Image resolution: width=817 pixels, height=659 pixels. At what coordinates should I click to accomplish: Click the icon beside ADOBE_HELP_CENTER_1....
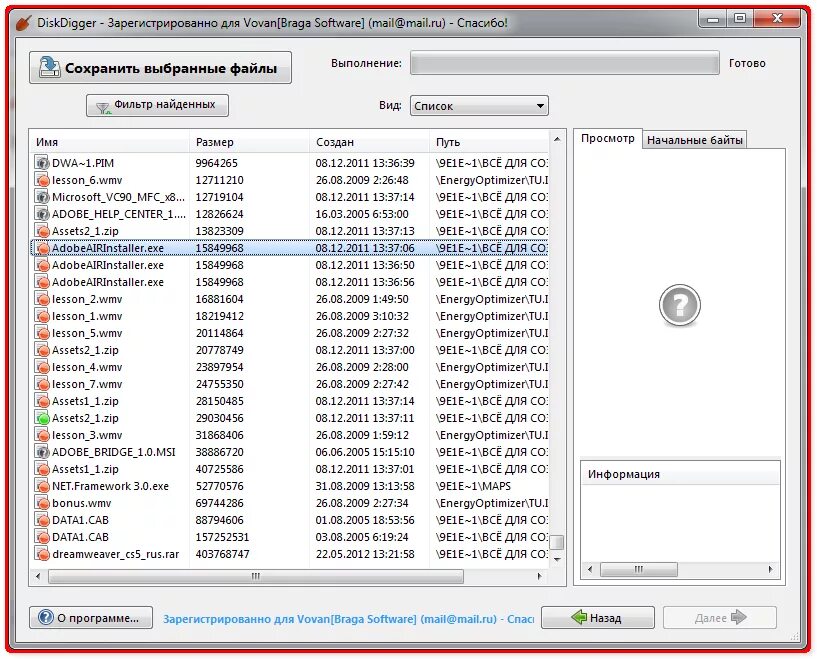[42, 214]
